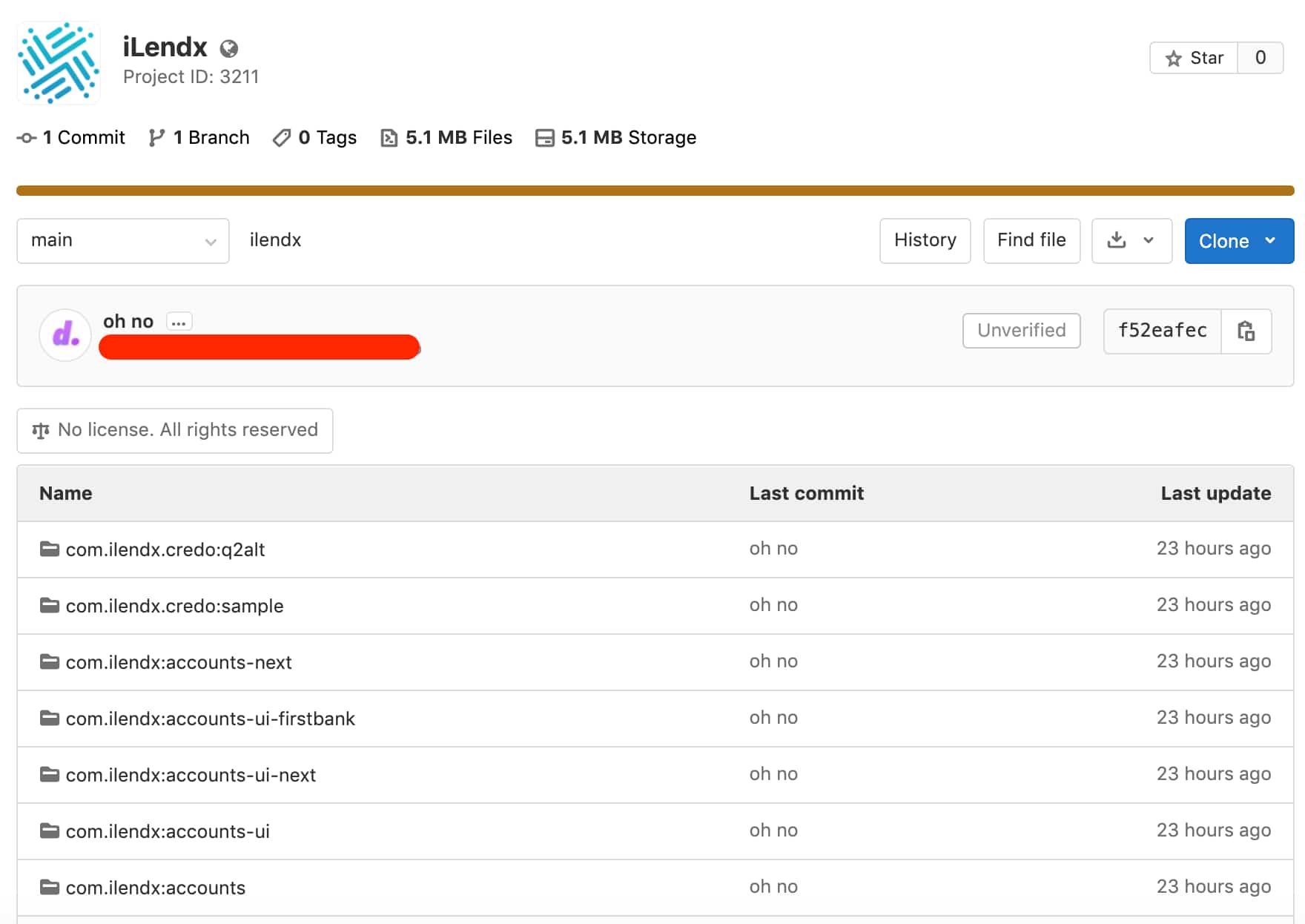The image size is (1305, 924).
Task: Open the com.ilendx:accounts-ui-firstbank folder
Action: coord(210,719)
